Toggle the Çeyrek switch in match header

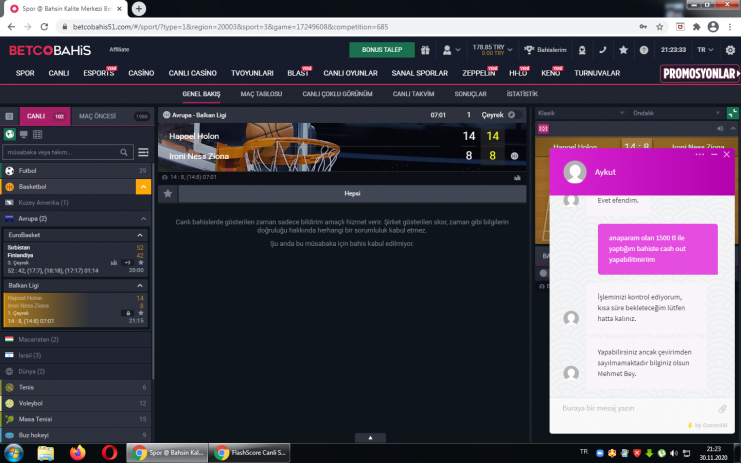tap(516, 115)
